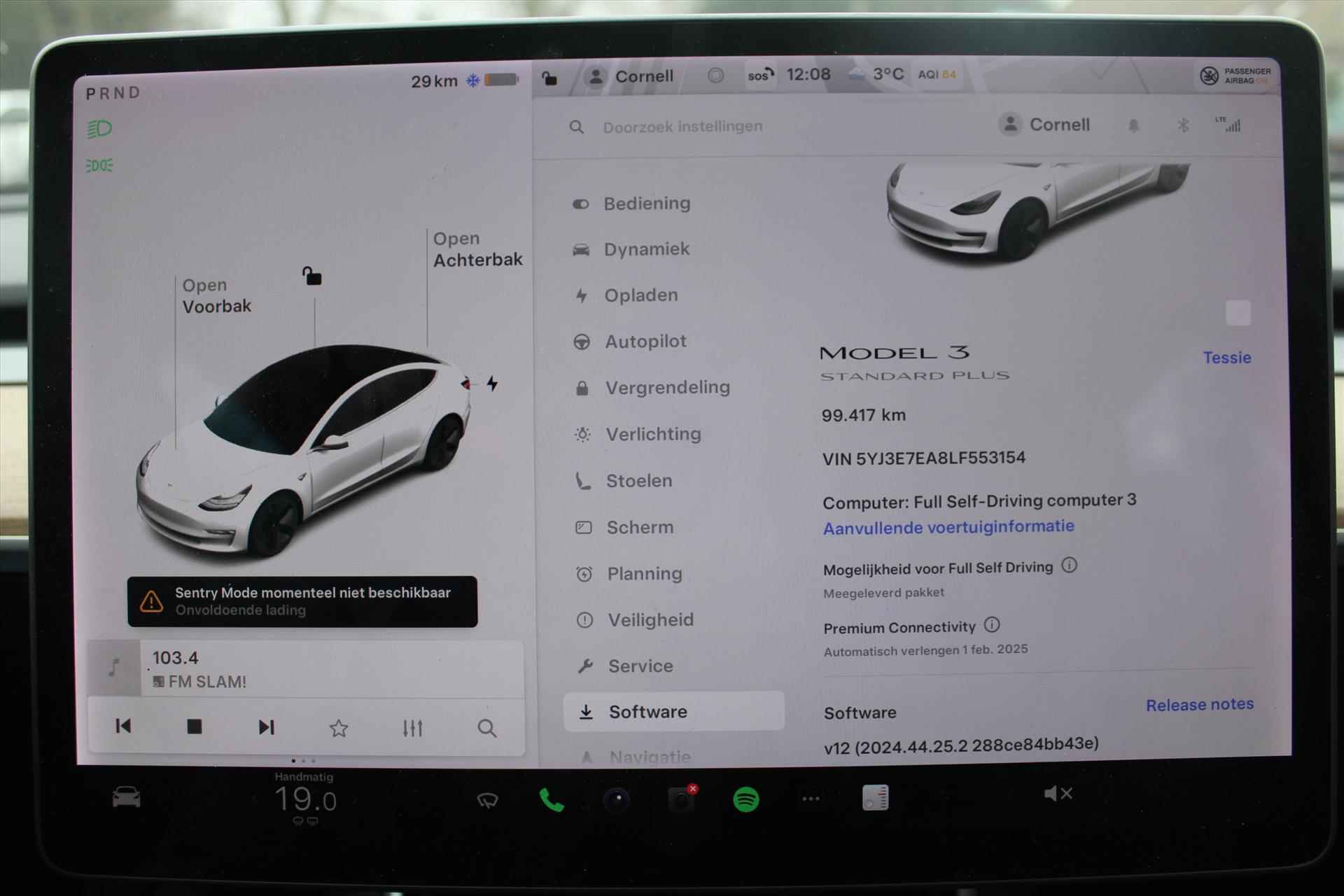Tap the unlock padlock above the car
Image resolution: width=1344 pixels, height=896 pixels.
311,276
